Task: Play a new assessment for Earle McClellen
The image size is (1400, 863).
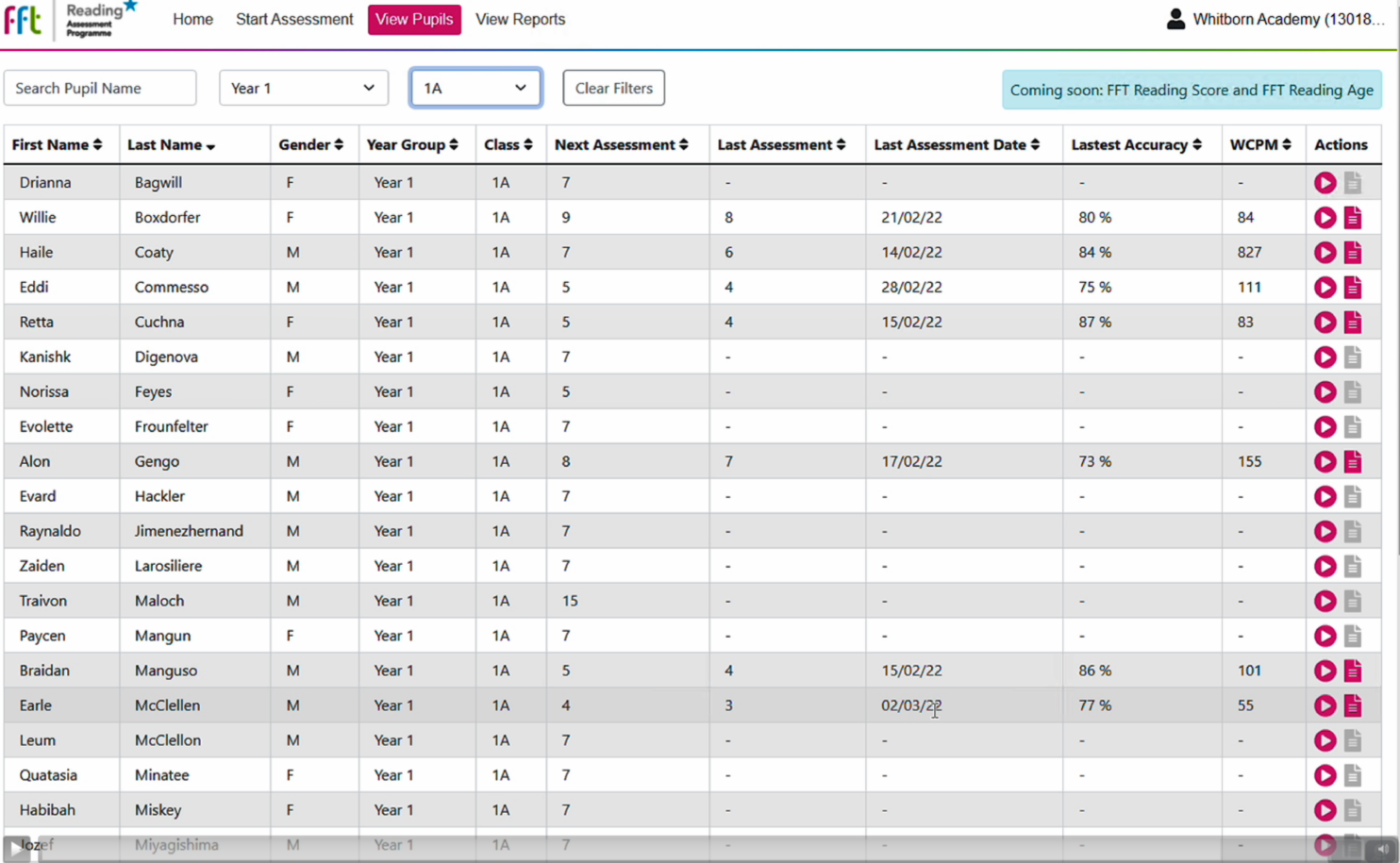Action: point(1325,705)
